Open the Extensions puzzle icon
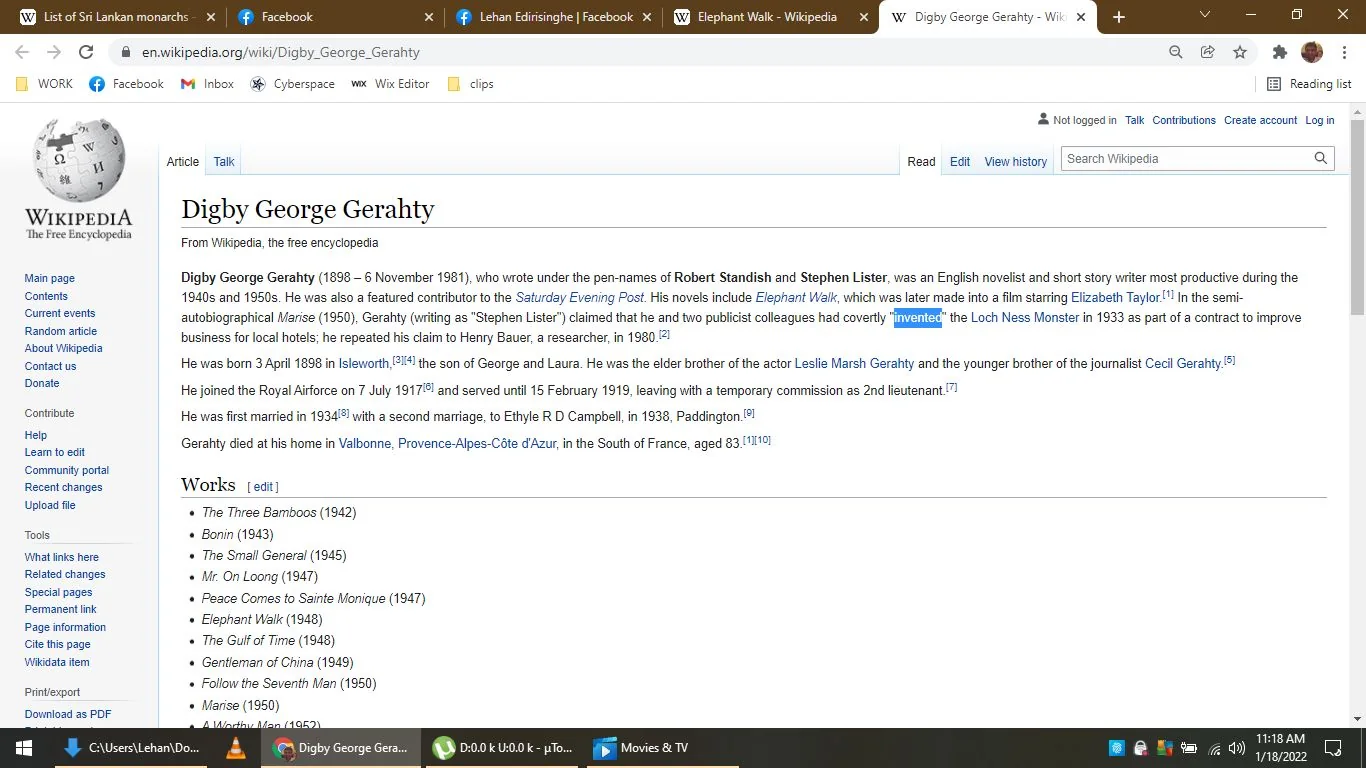 tap(1280, 52)
